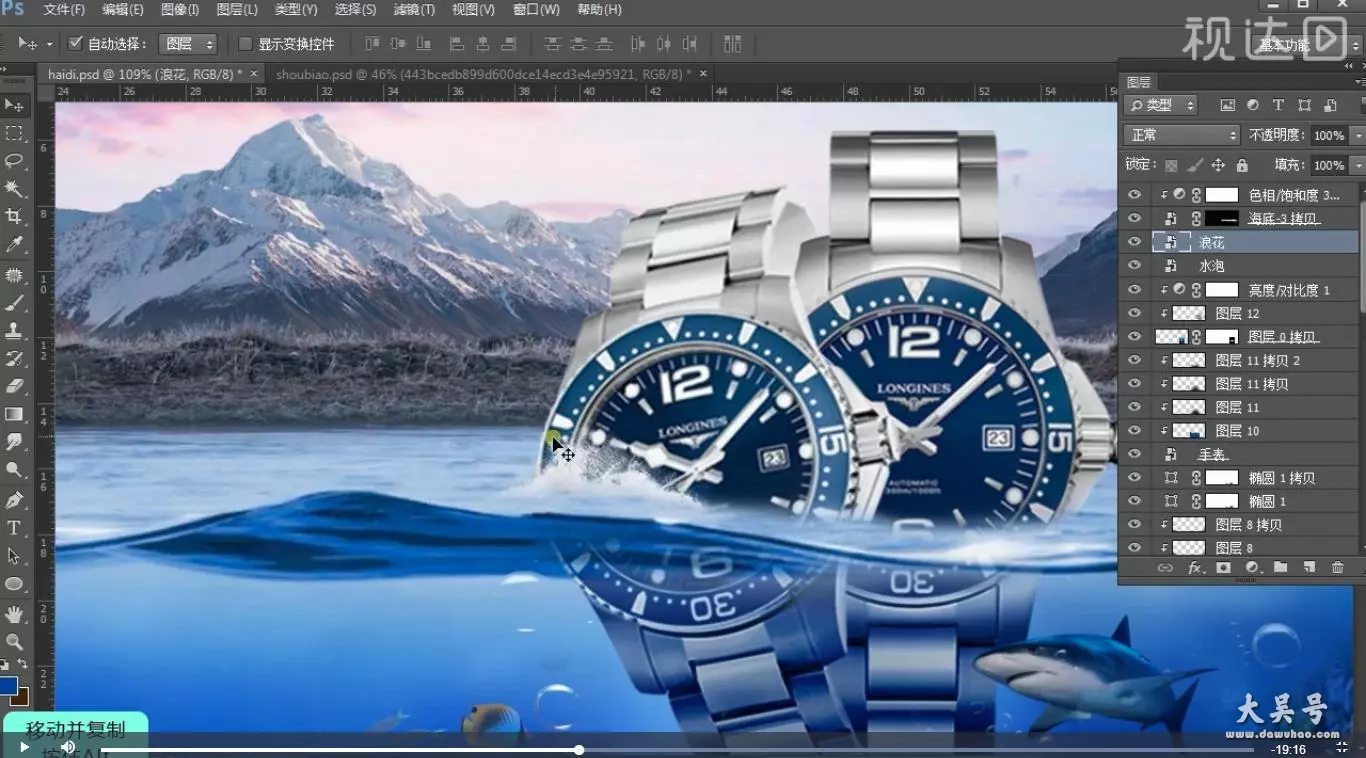This screenshot has width=1366, height=758.
Task: Select the Clone Stamp tool
Action: coord(14,330)
